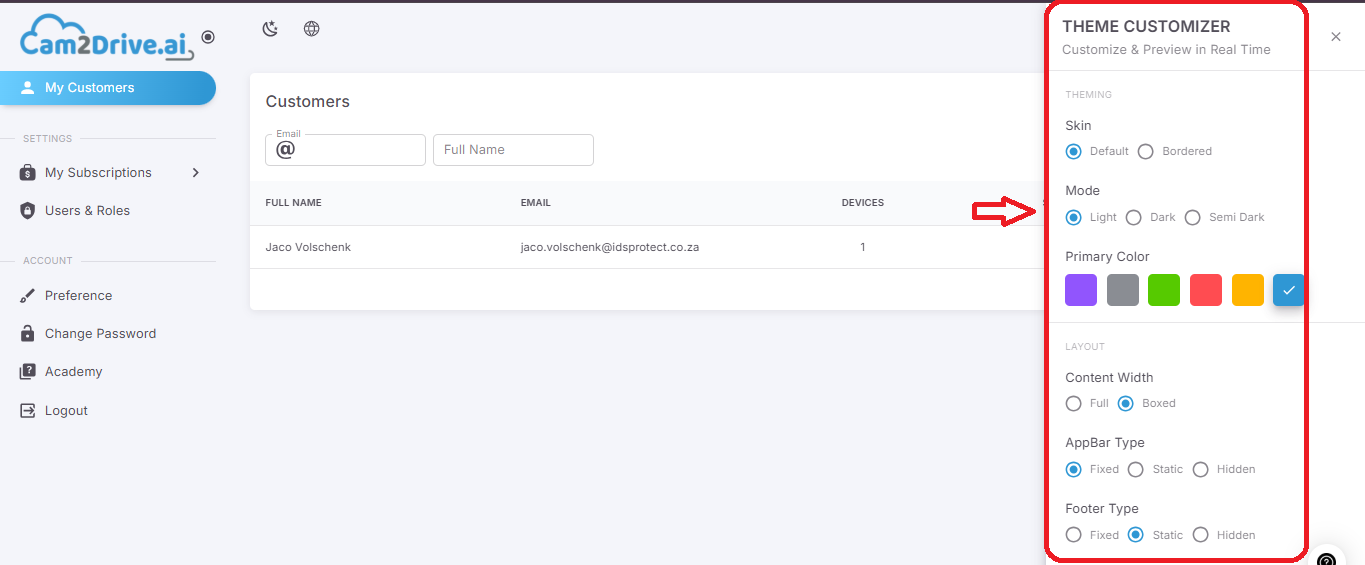1365x565 pixels.
Task: Click the My Customers person icon
Action: 28,88
